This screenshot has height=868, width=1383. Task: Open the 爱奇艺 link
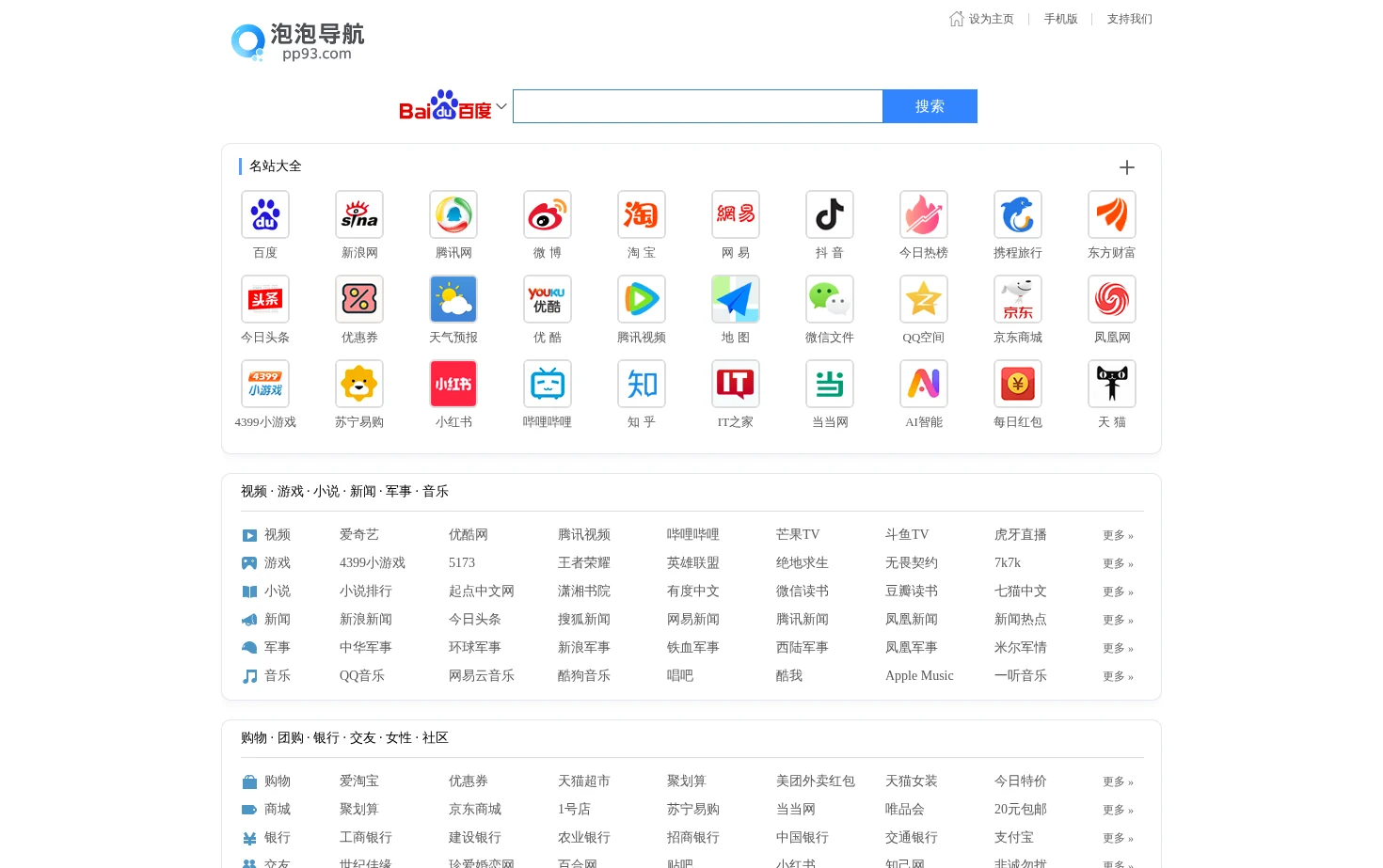click(359, 534)
